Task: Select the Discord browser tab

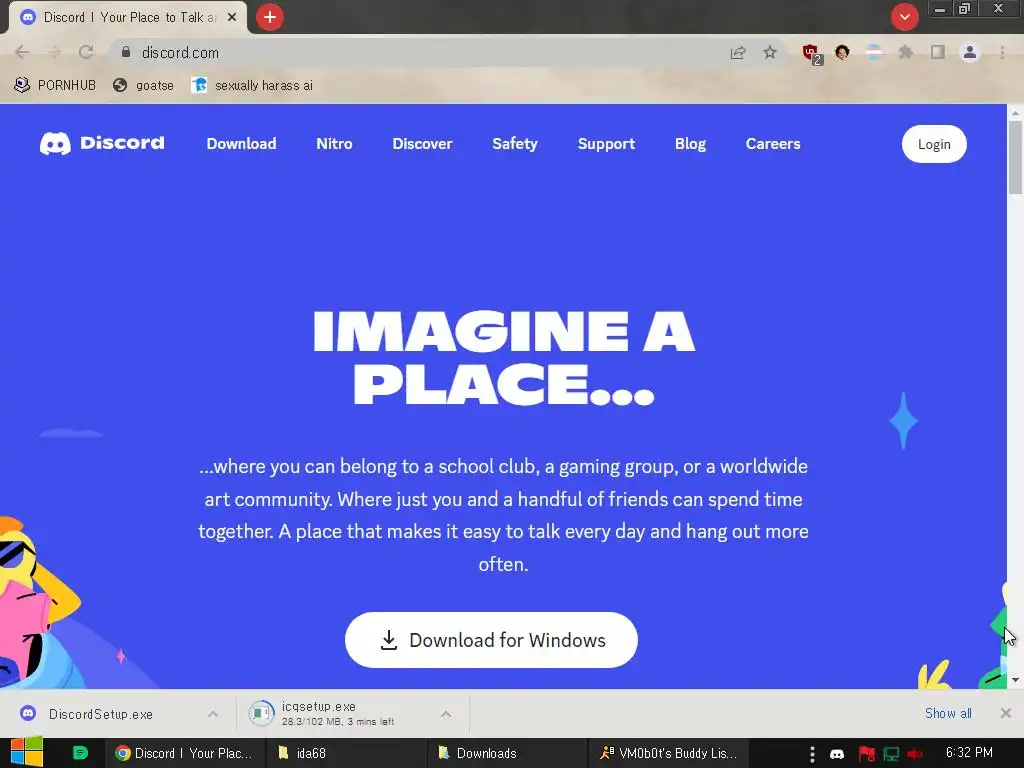Action: pos(128,18)
